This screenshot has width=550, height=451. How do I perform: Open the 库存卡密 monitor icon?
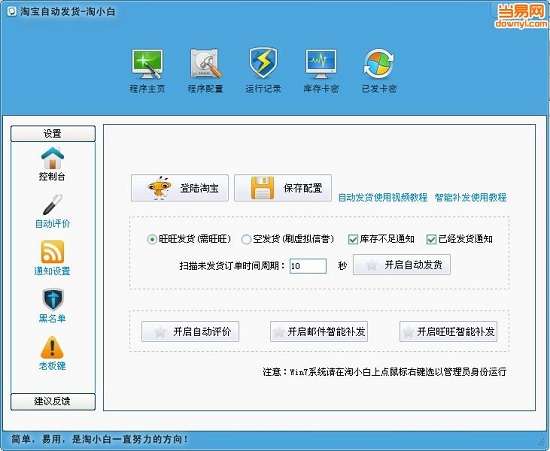(321, 64)
